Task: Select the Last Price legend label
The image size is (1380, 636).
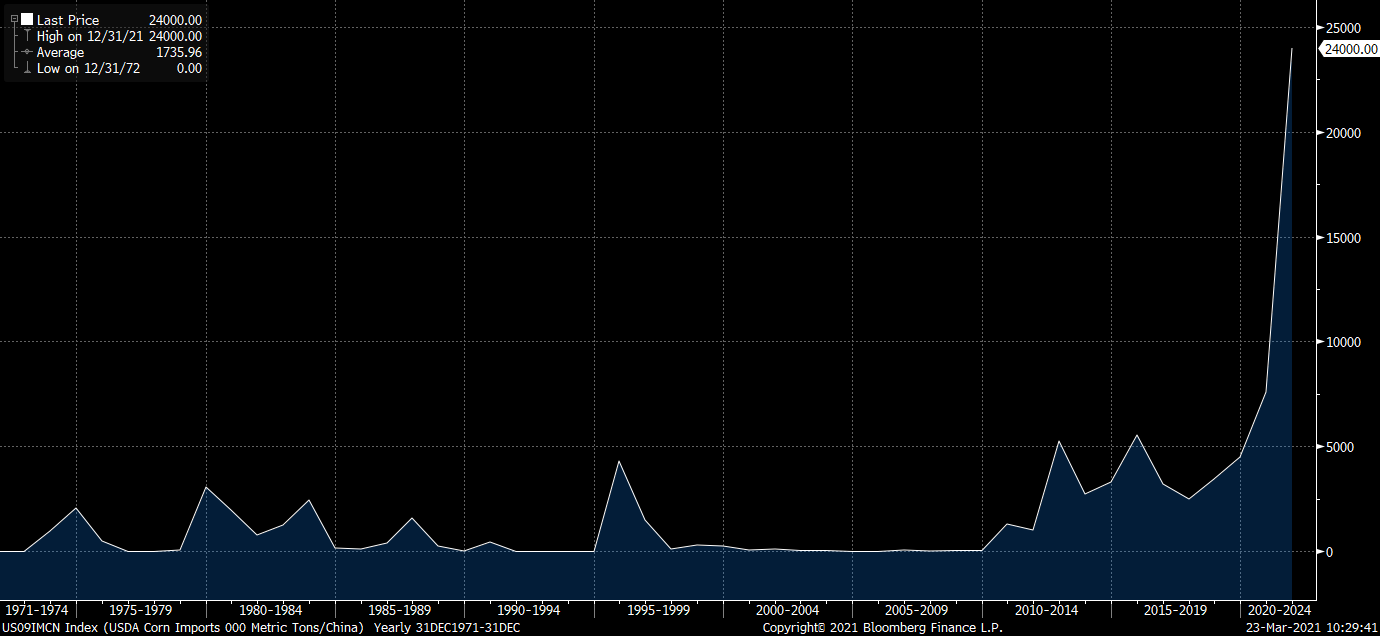Action: pos(68,20)
